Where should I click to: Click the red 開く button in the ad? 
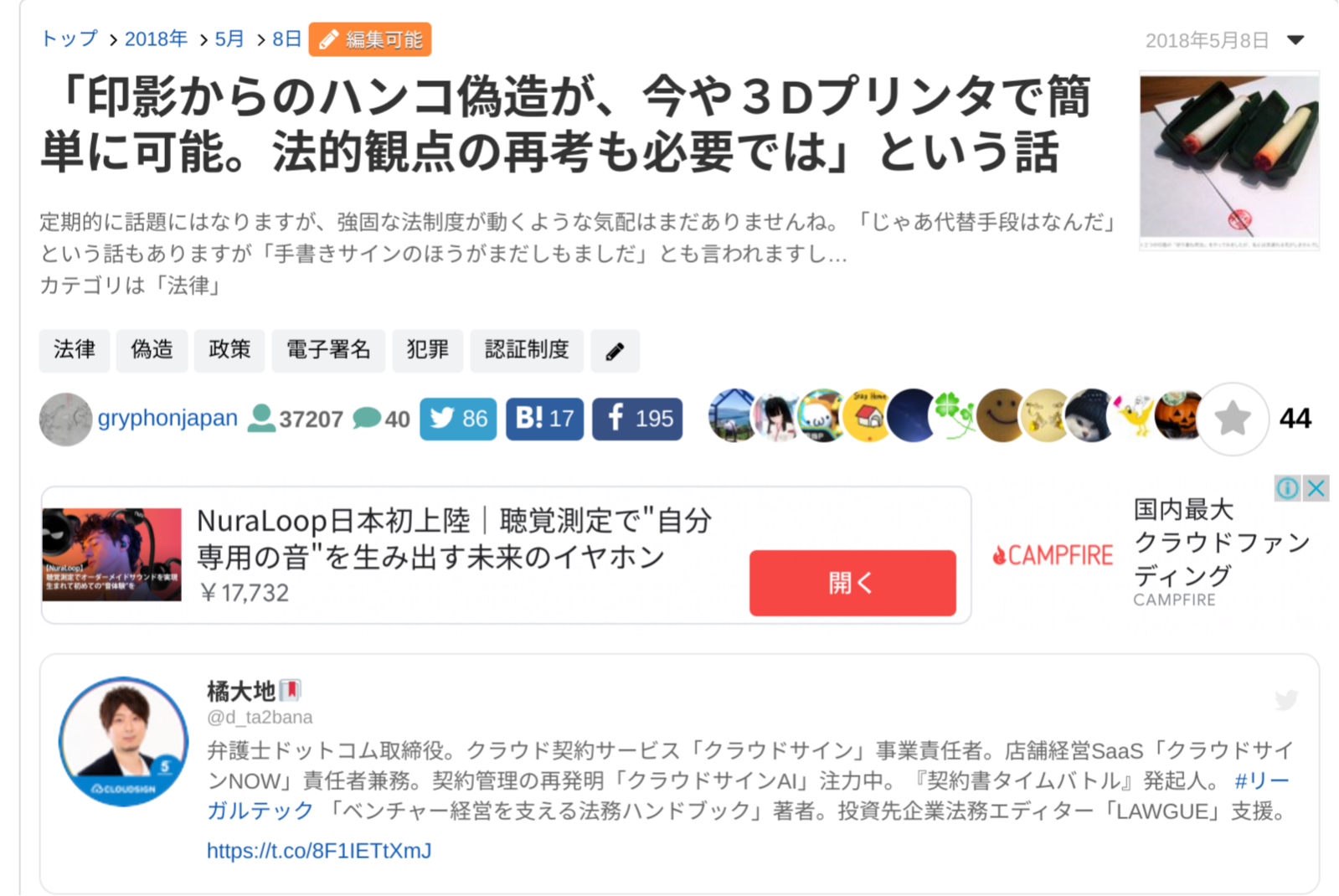852,584
